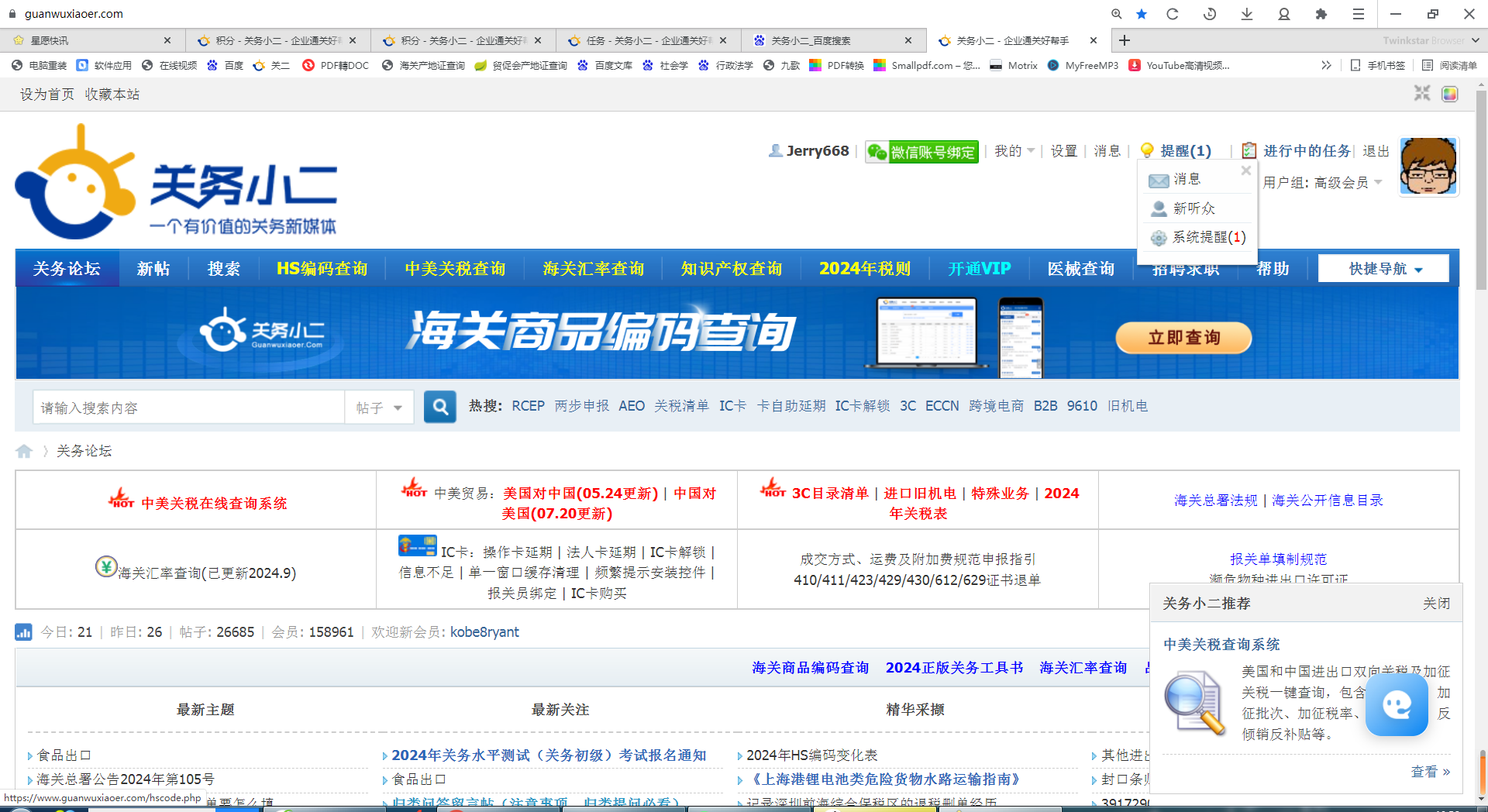Viewport: 1488px width, 812px height.
Task: Open a new tab with the plus button
Action: (1125, 40)
